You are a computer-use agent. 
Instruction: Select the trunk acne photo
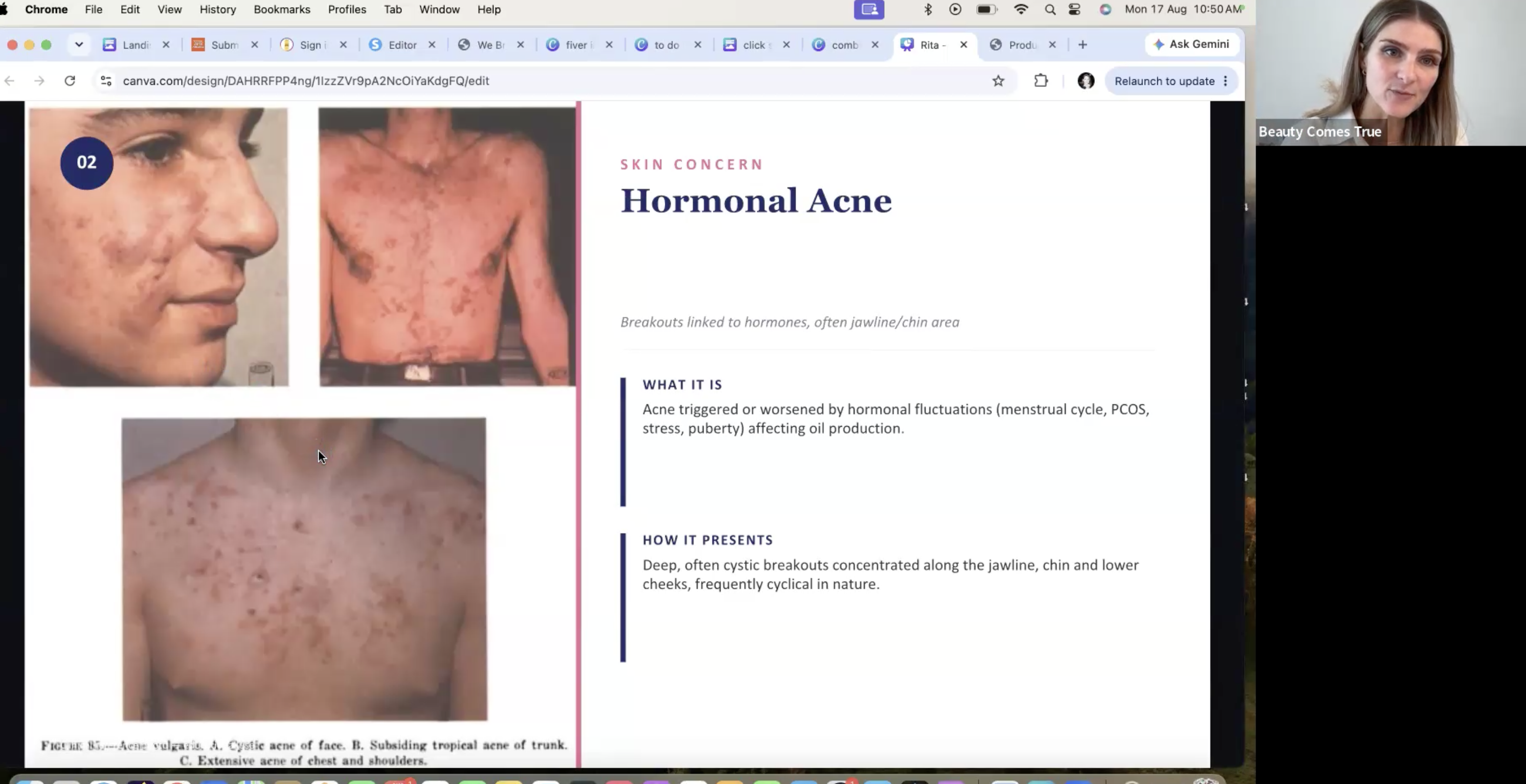click(x=447, y=247)
